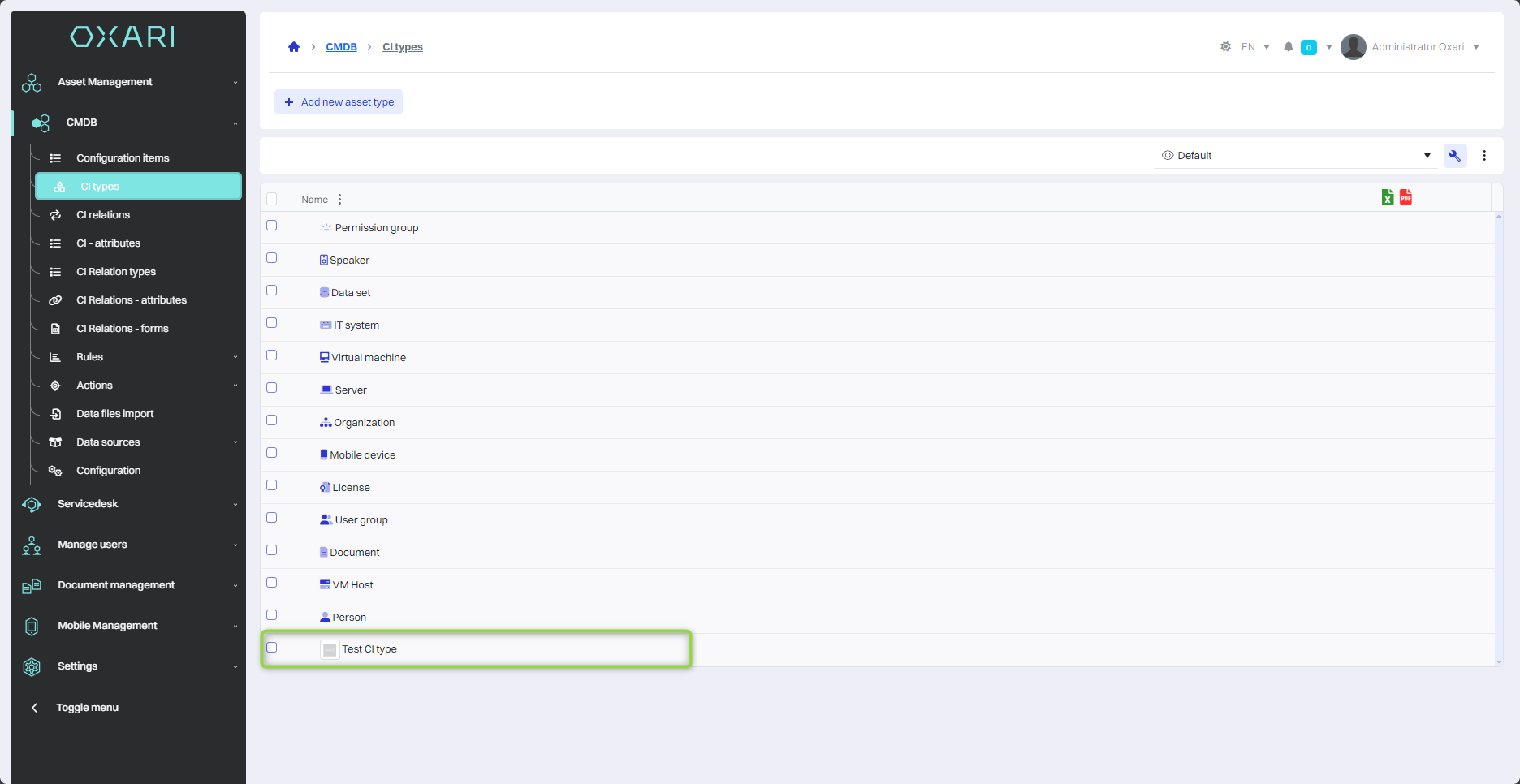1520x784 pixels.
Task: Click Add new asset type button
Action: 339,102
